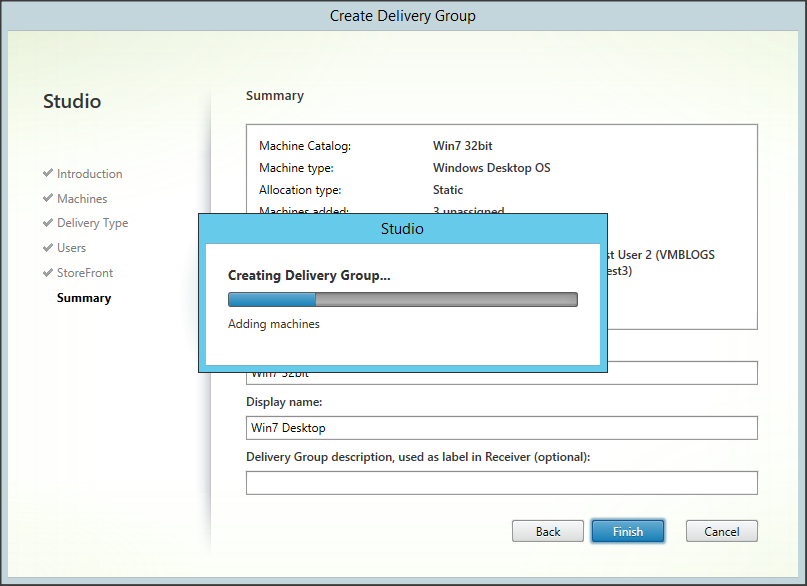Jump to the Users wizard step
807x586 pixels.
(x=71, y=248)
